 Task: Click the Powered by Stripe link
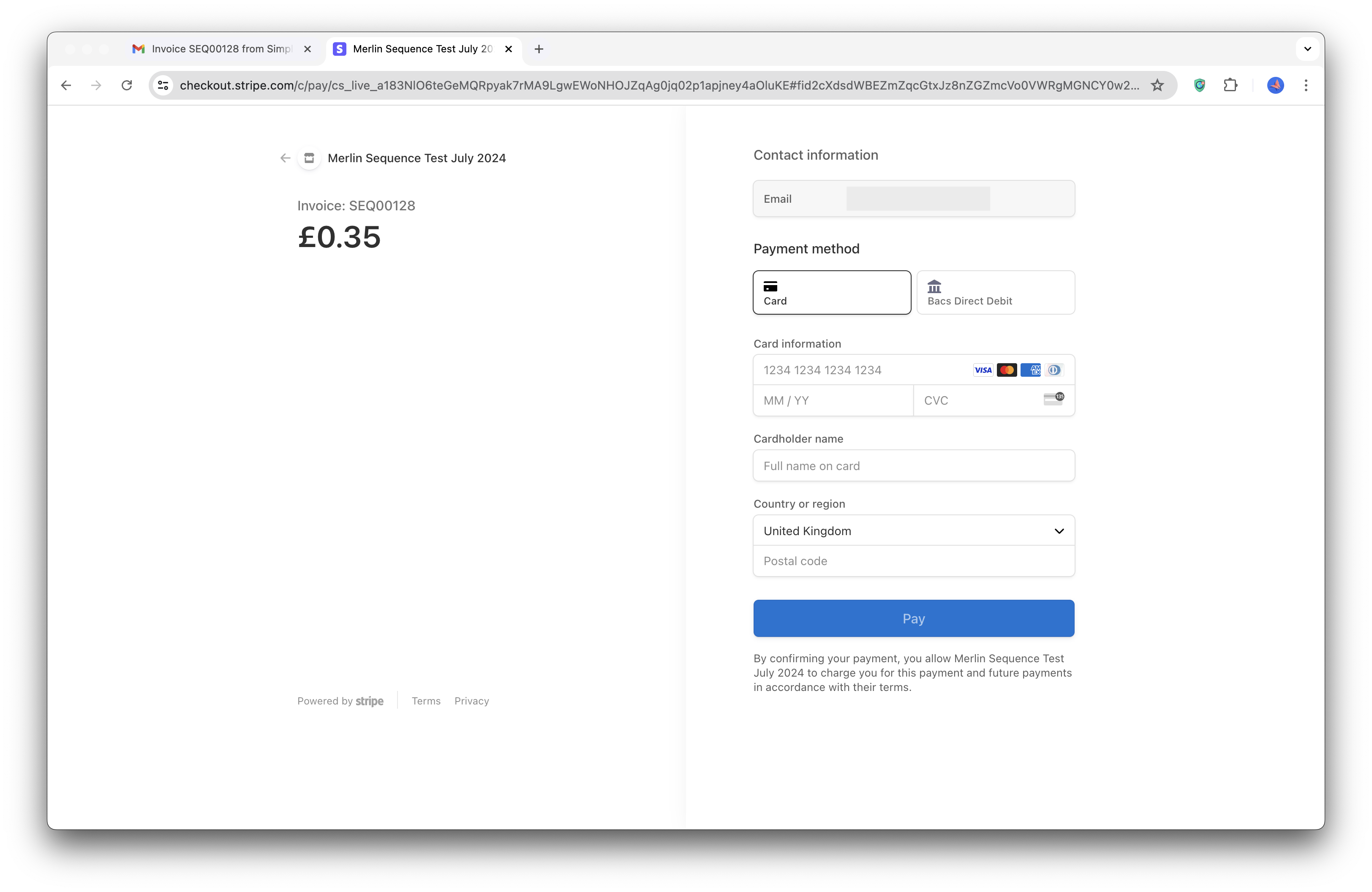pos(340,701)
